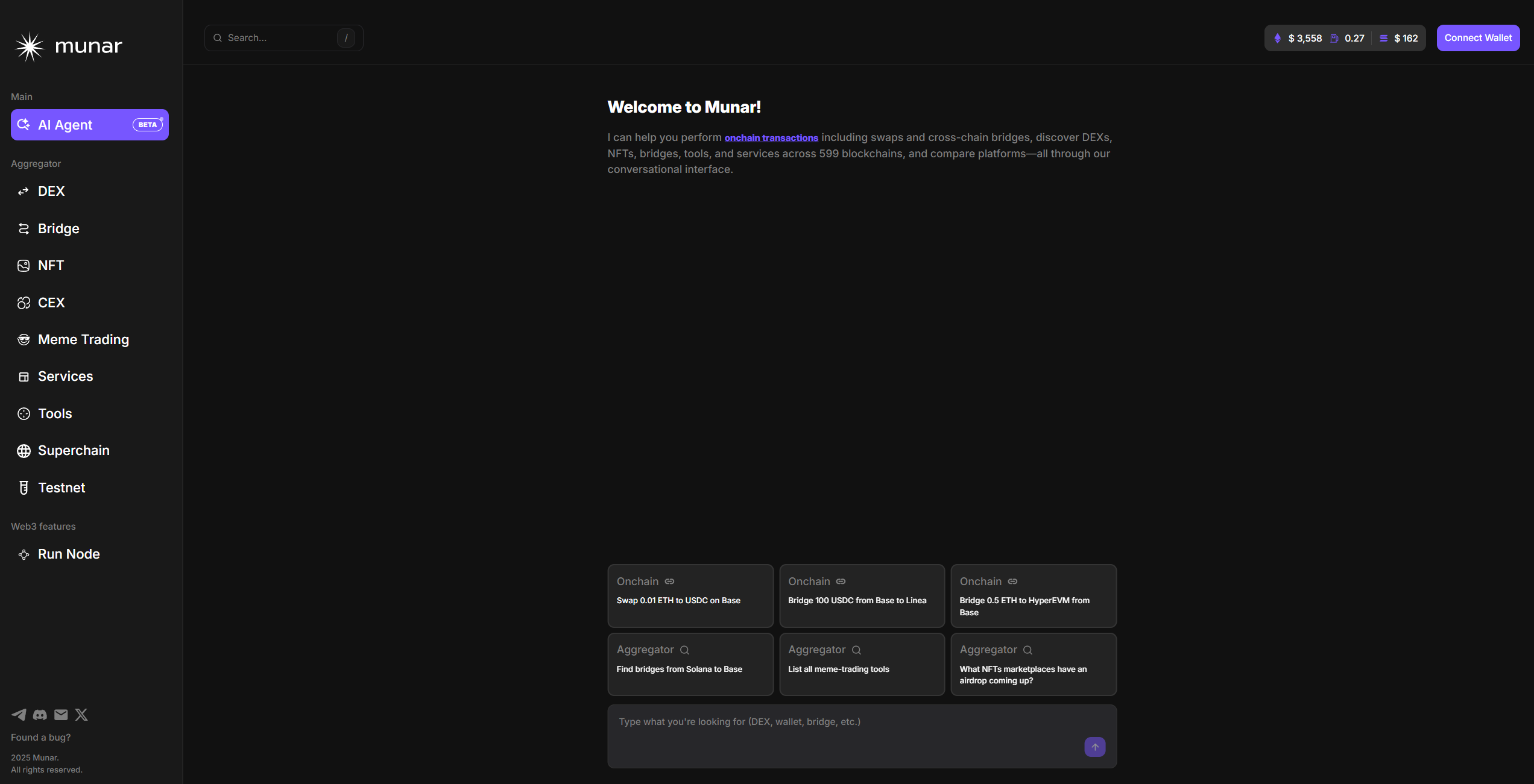Select NFTs marketplaces airdrop question card

click(1034, 664)
